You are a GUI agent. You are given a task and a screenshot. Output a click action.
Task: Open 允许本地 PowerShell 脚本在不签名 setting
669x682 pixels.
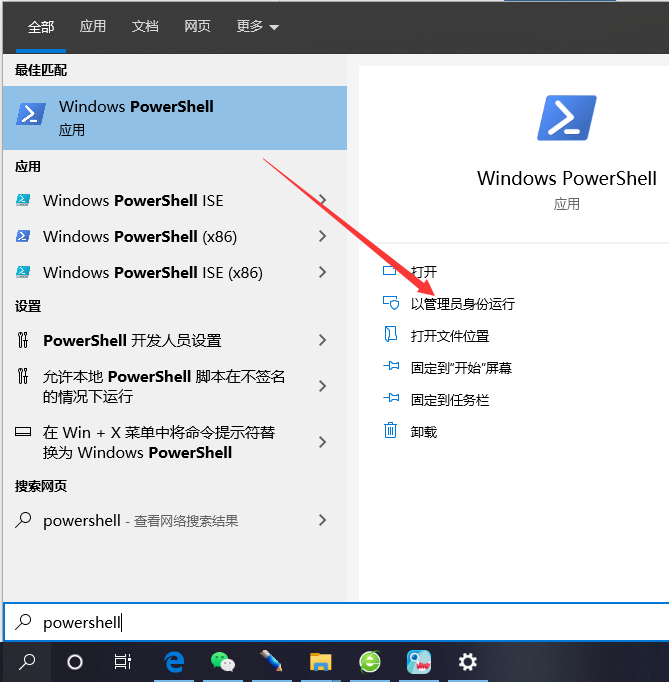coord(175,386)
